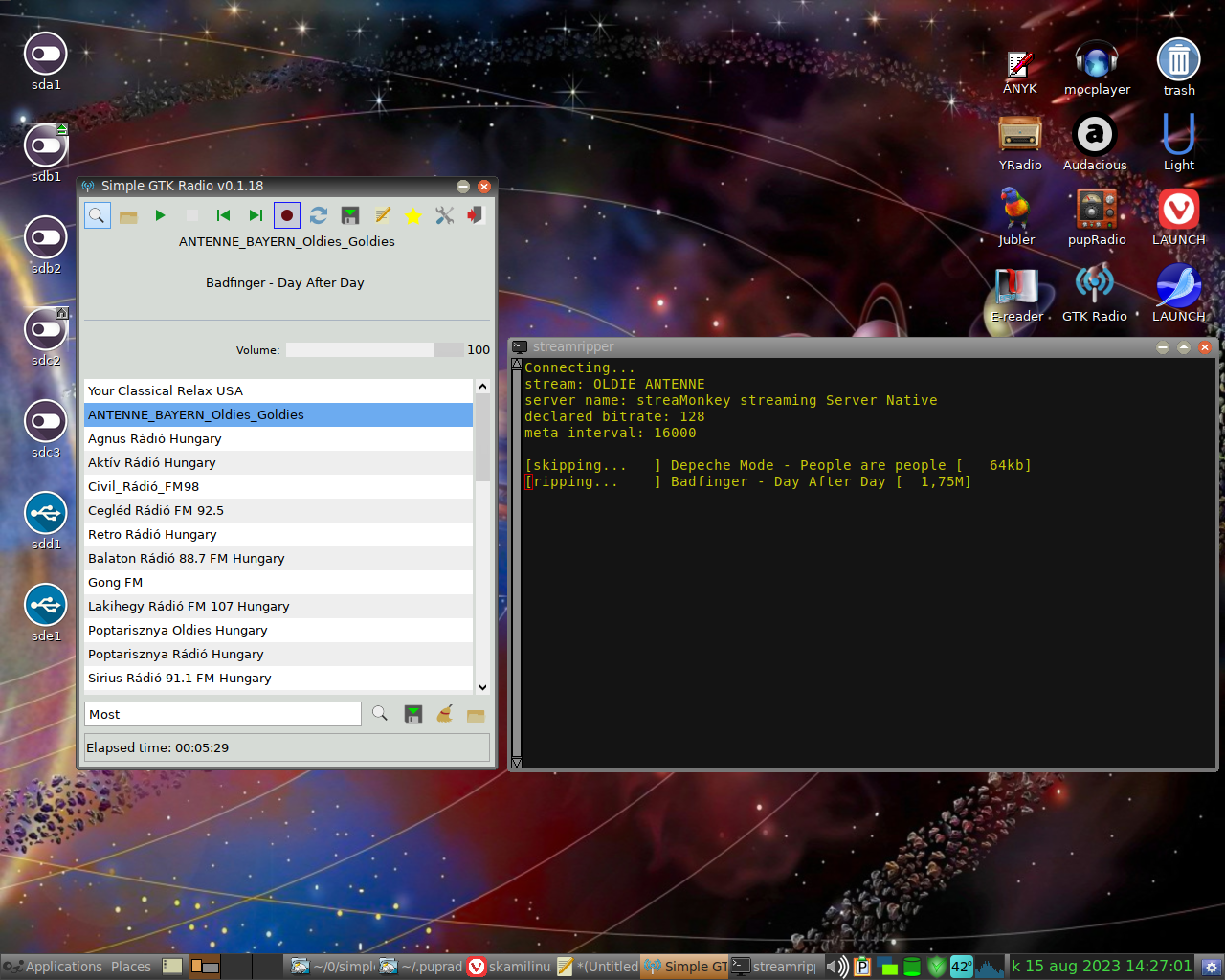Skip to the previous station
The width and height of the screenshot is (1225, 980).
(x=223, y=215)
